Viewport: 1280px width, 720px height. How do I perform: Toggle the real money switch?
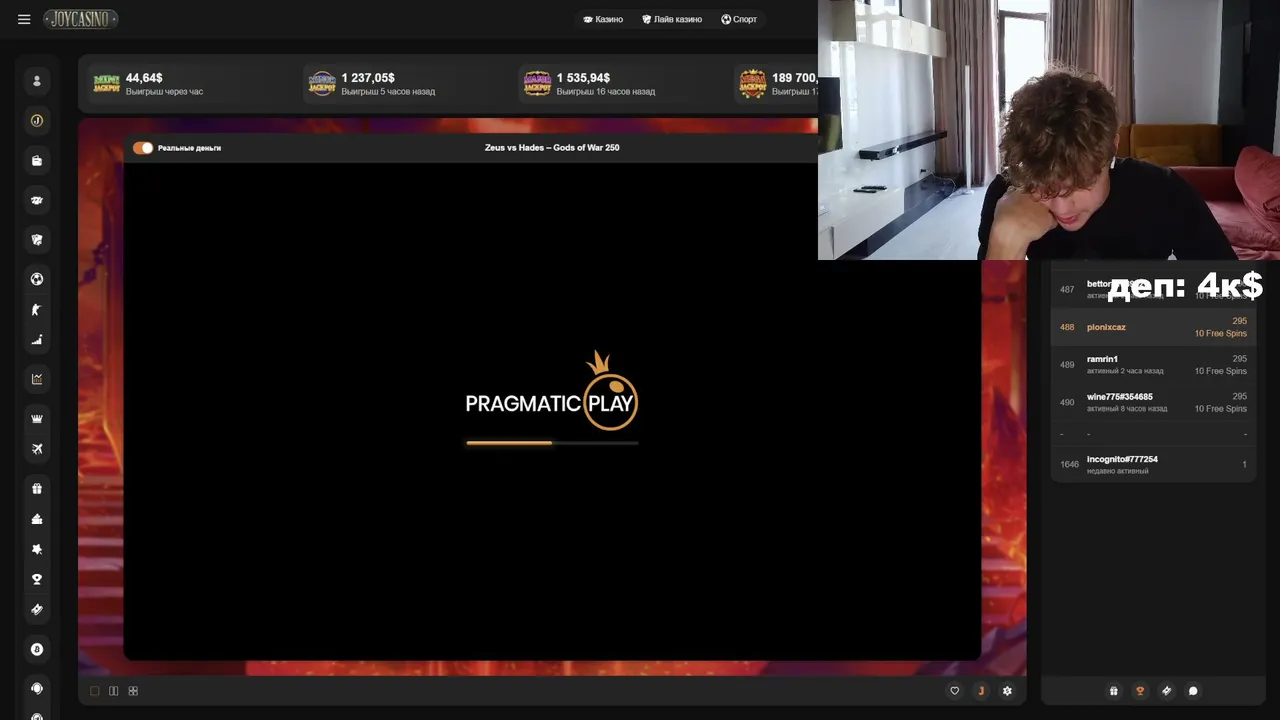[x=143, y=148]
